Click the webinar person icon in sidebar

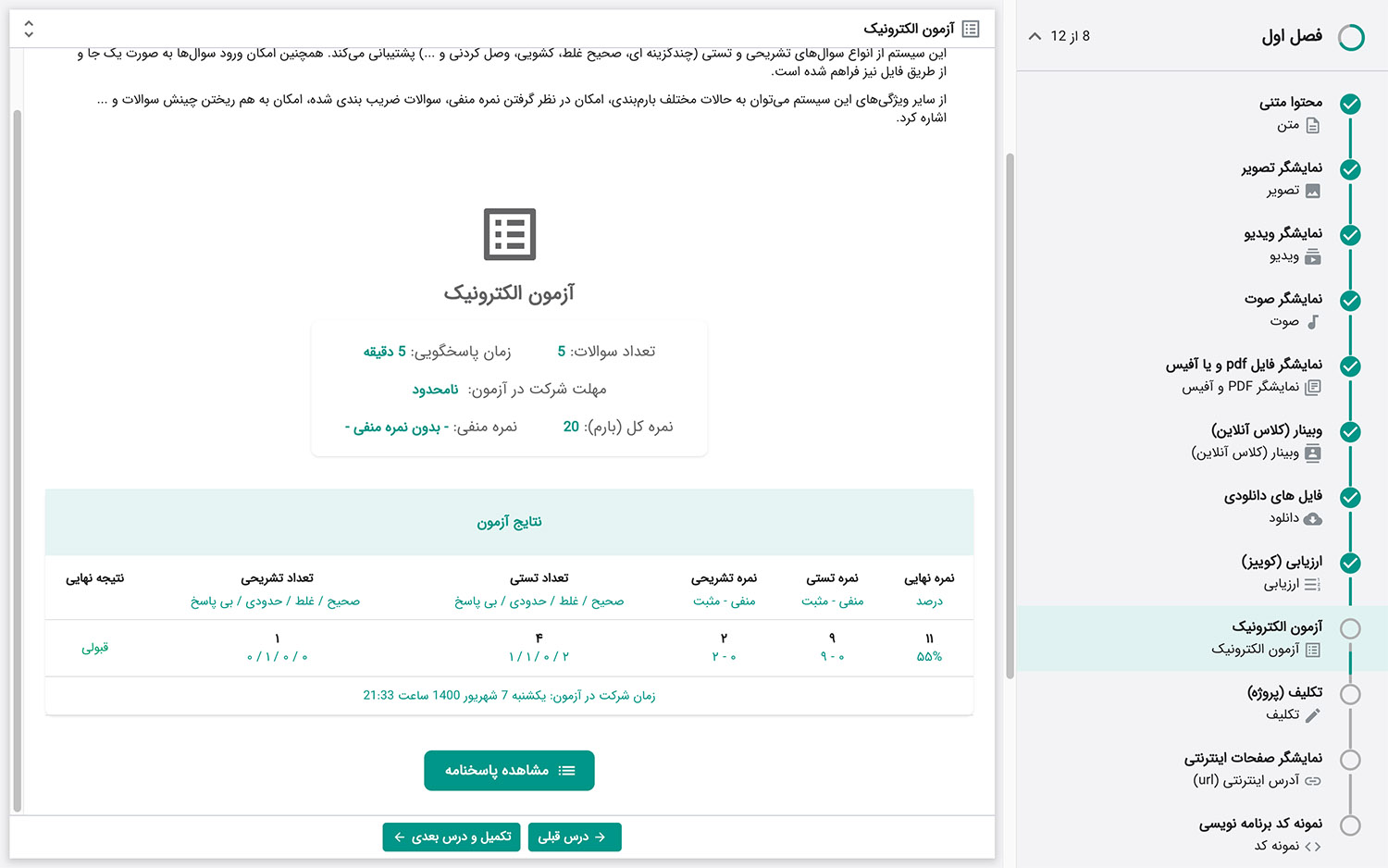[1312, 453]
